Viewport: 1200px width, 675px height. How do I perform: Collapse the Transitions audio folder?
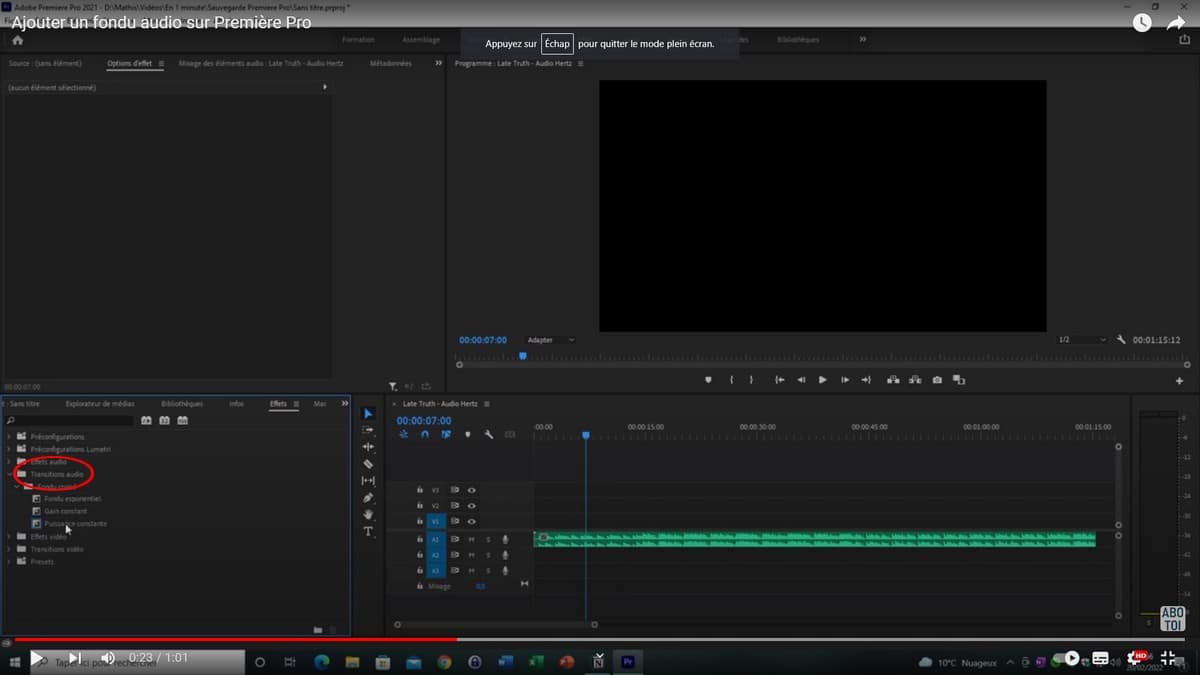pyautogui.click(x=9, y=474)
